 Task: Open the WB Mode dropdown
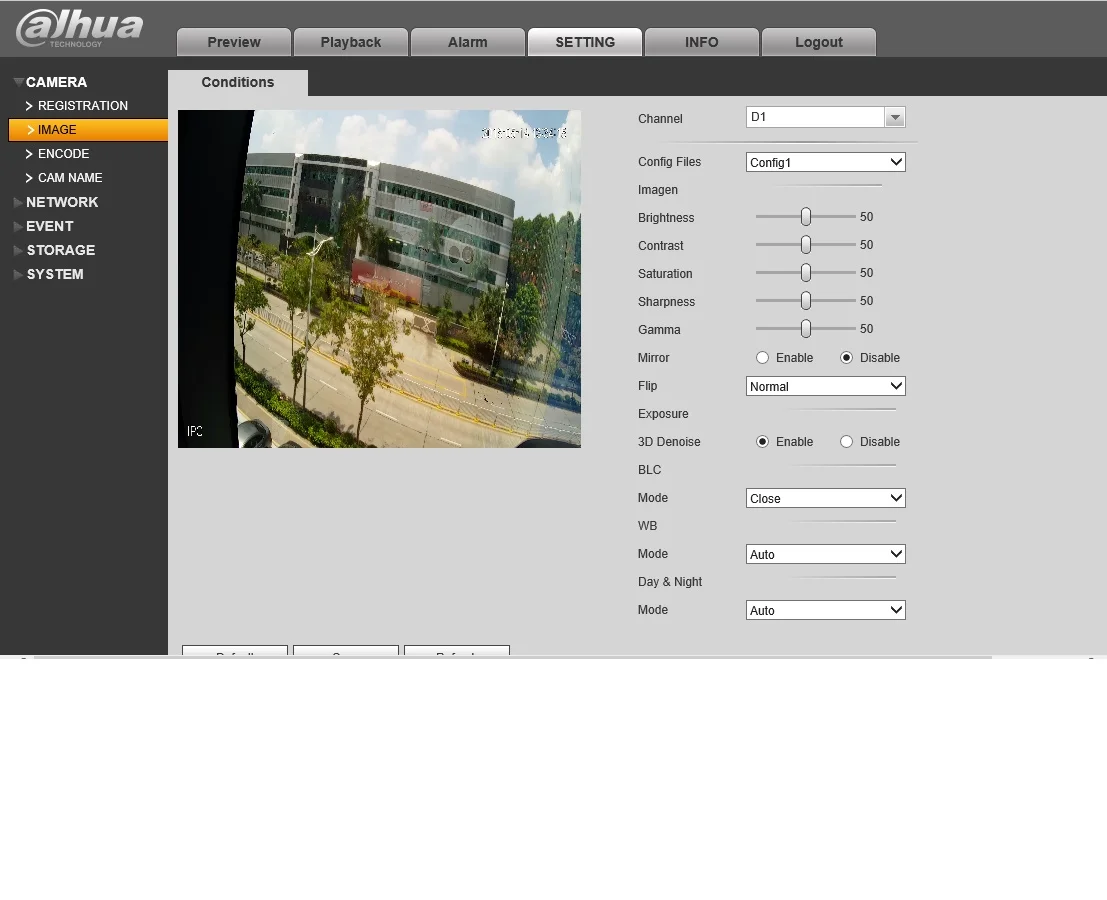point(825,554)
